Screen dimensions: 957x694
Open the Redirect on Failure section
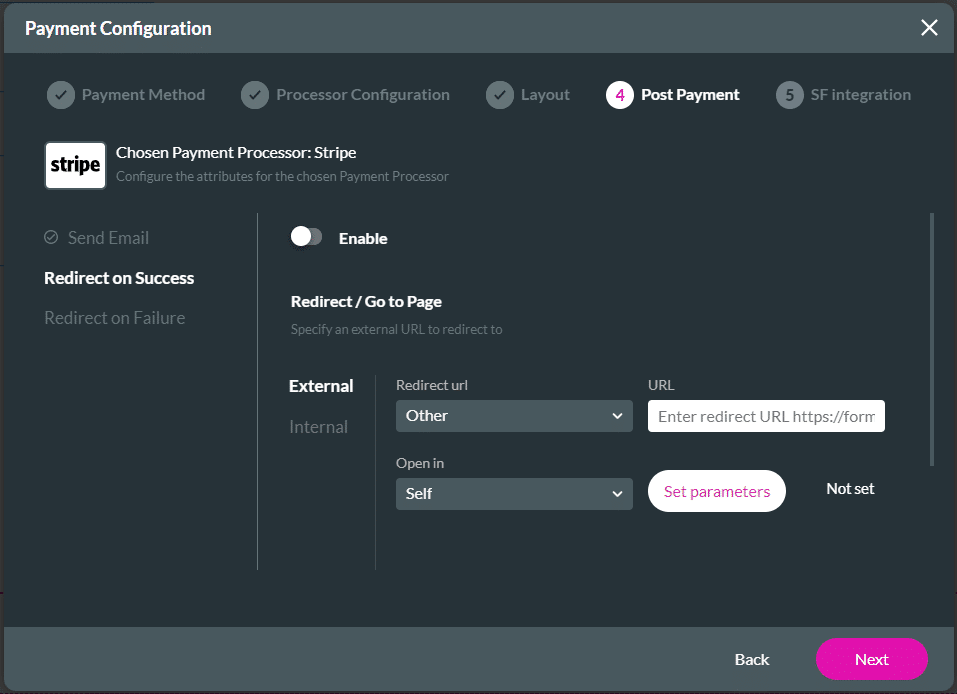114,317
